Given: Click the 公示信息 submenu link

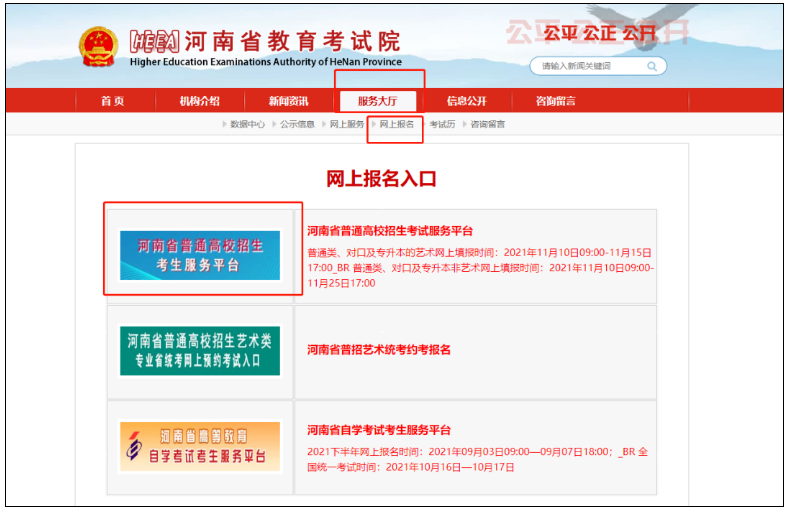Looking at the screenshot, I should pos(297,125).
